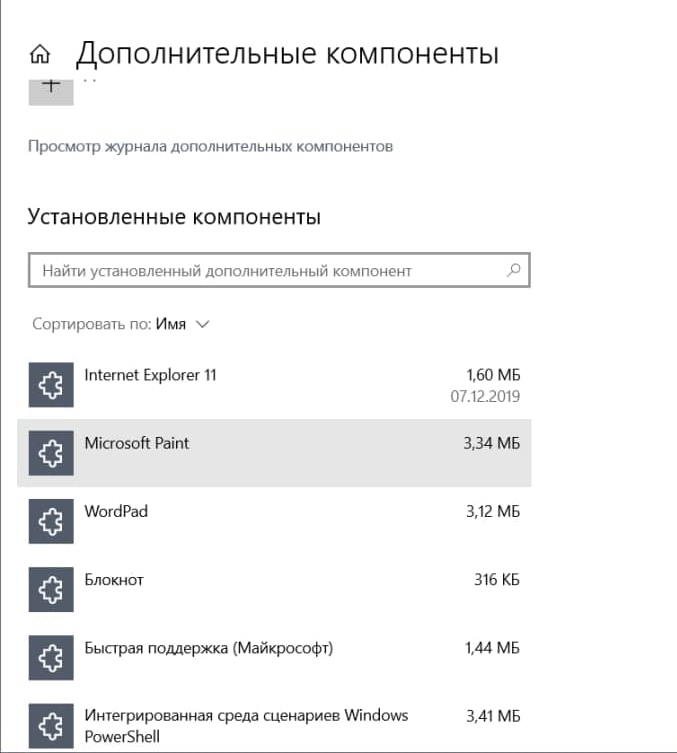Open the Сортировать по: Имя dropdown

(x=120, y=324)
